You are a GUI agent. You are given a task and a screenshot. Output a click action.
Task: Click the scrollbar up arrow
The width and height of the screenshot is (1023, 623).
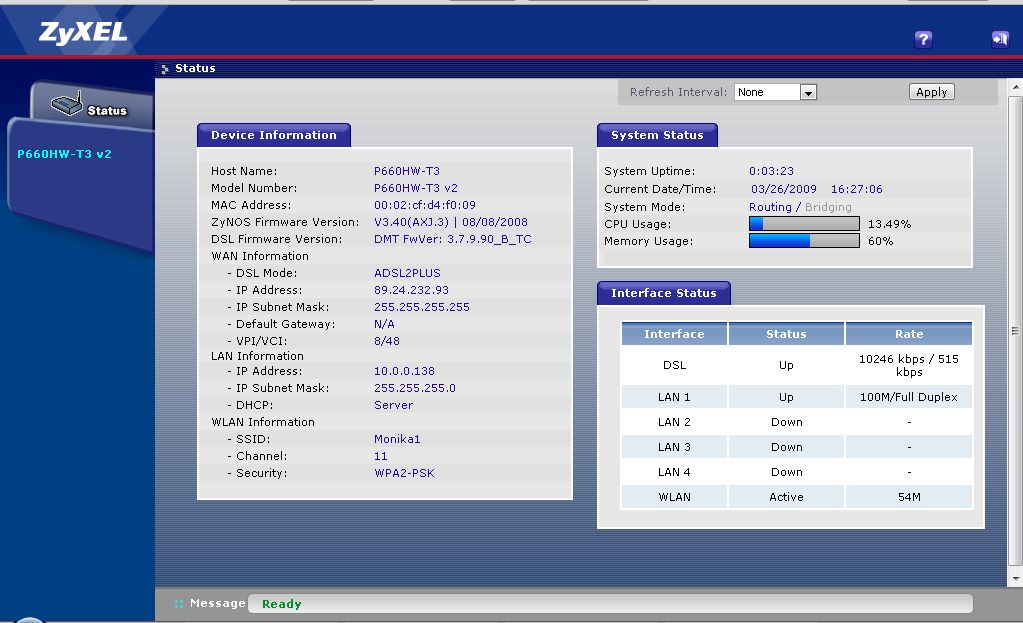(x=1015, y=87)
